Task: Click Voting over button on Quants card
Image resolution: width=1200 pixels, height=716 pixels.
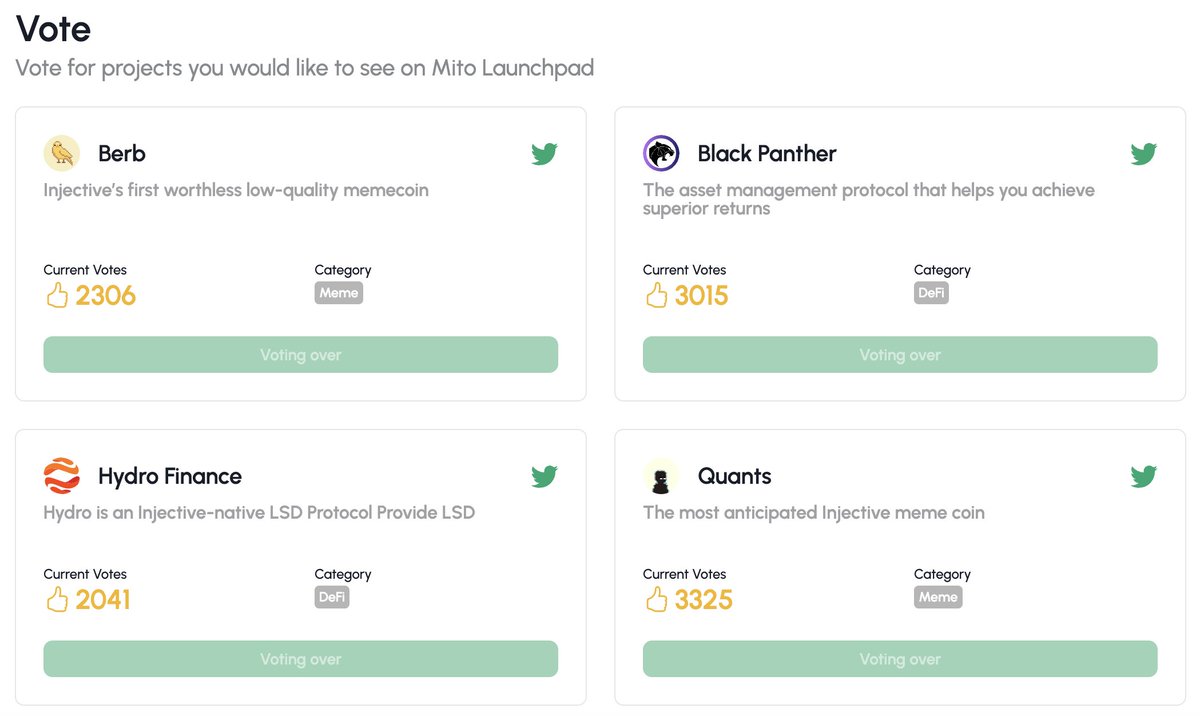Action: (900, 659)
